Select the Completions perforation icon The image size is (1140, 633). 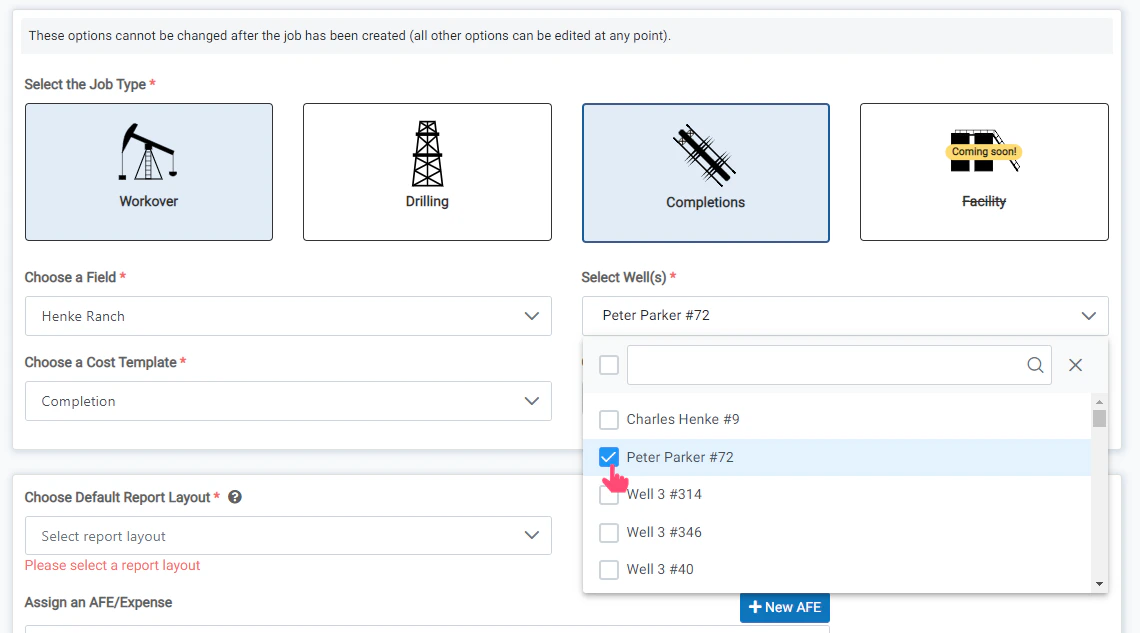click(705, 152)
